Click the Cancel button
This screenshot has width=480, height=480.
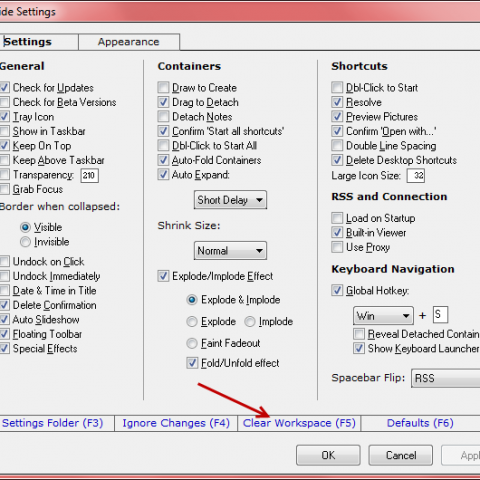pos(401,455)
